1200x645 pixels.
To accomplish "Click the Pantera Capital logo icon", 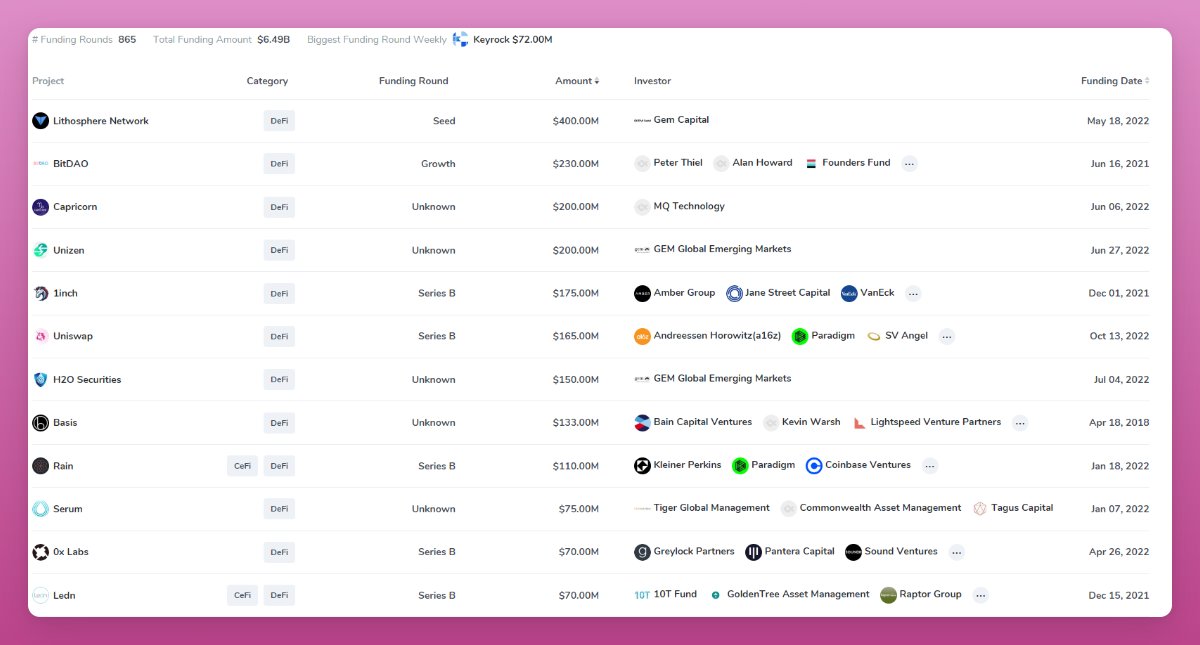I will pyautogui.click(x=753, y=552).
